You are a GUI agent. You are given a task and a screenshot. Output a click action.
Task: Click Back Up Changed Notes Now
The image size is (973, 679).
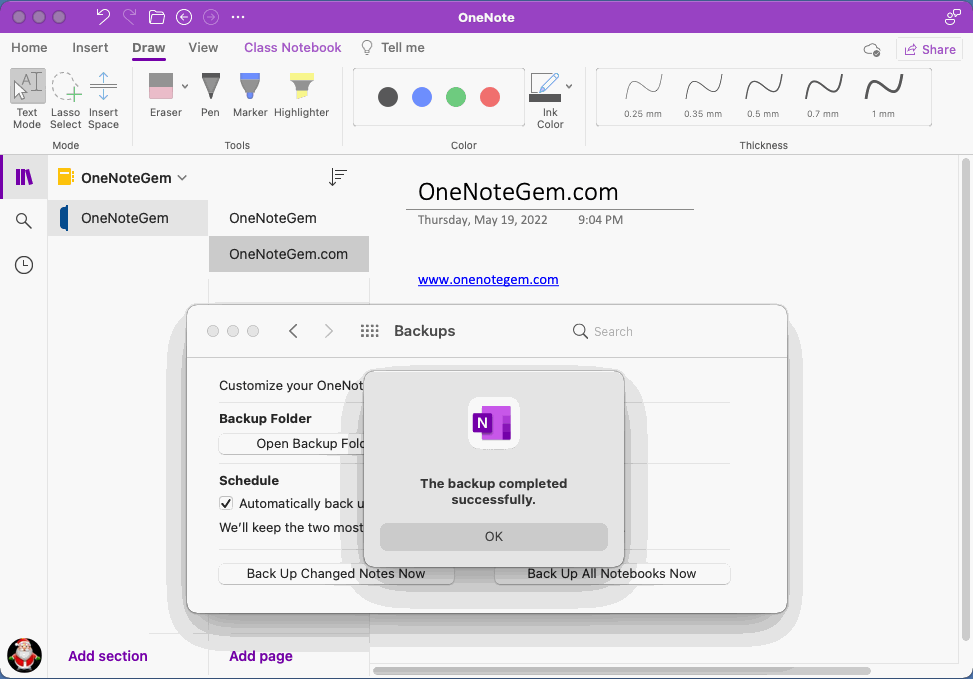[336, 573]
